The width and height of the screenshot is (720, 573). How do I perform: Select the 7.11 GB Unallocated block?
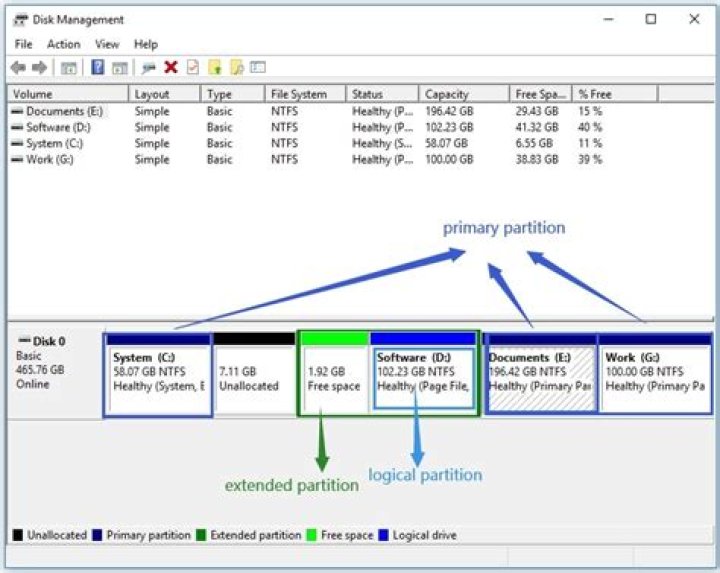click(254, 376)
